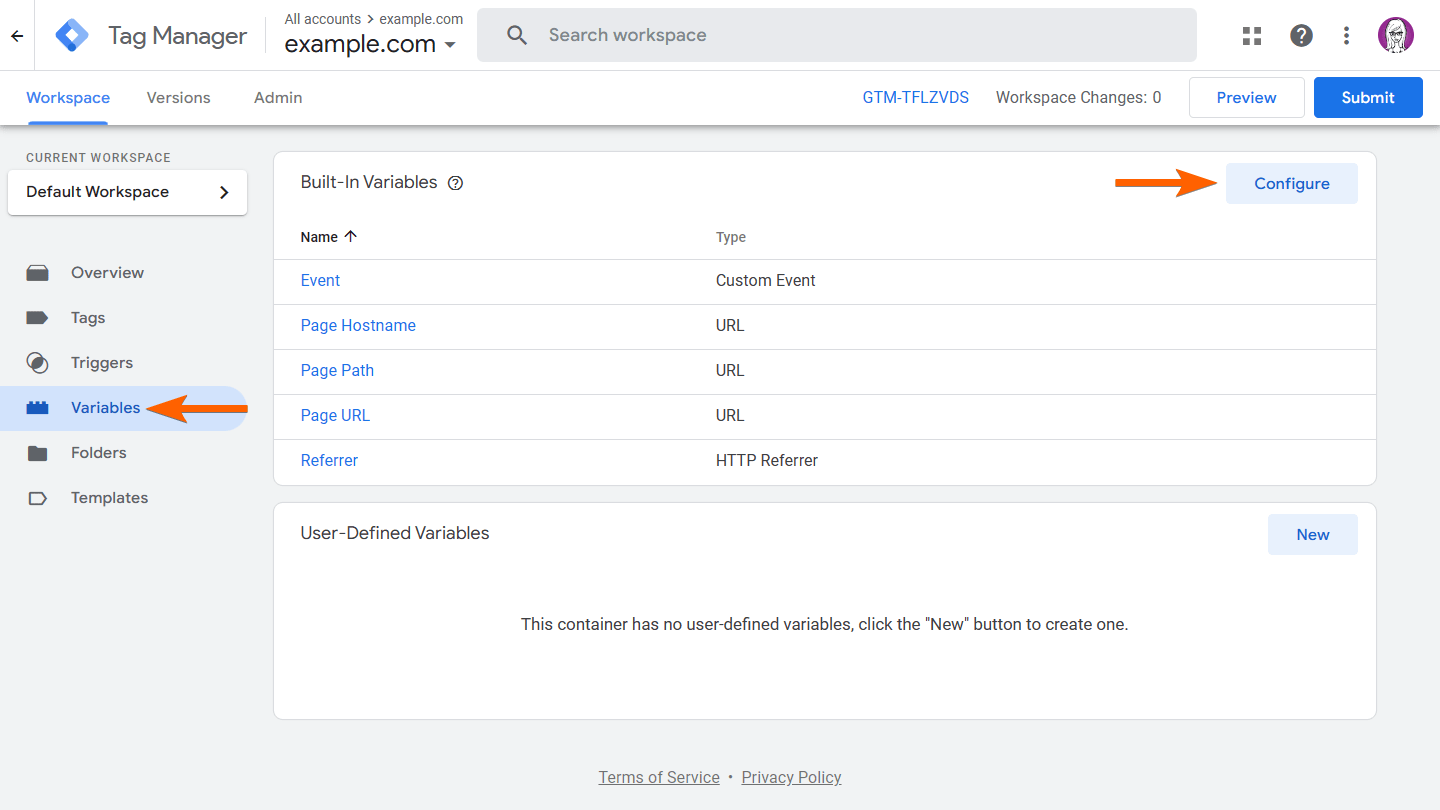Screen dimensions: 1440x810
Task: Click the Configure button
Action: coord(1291,184)
